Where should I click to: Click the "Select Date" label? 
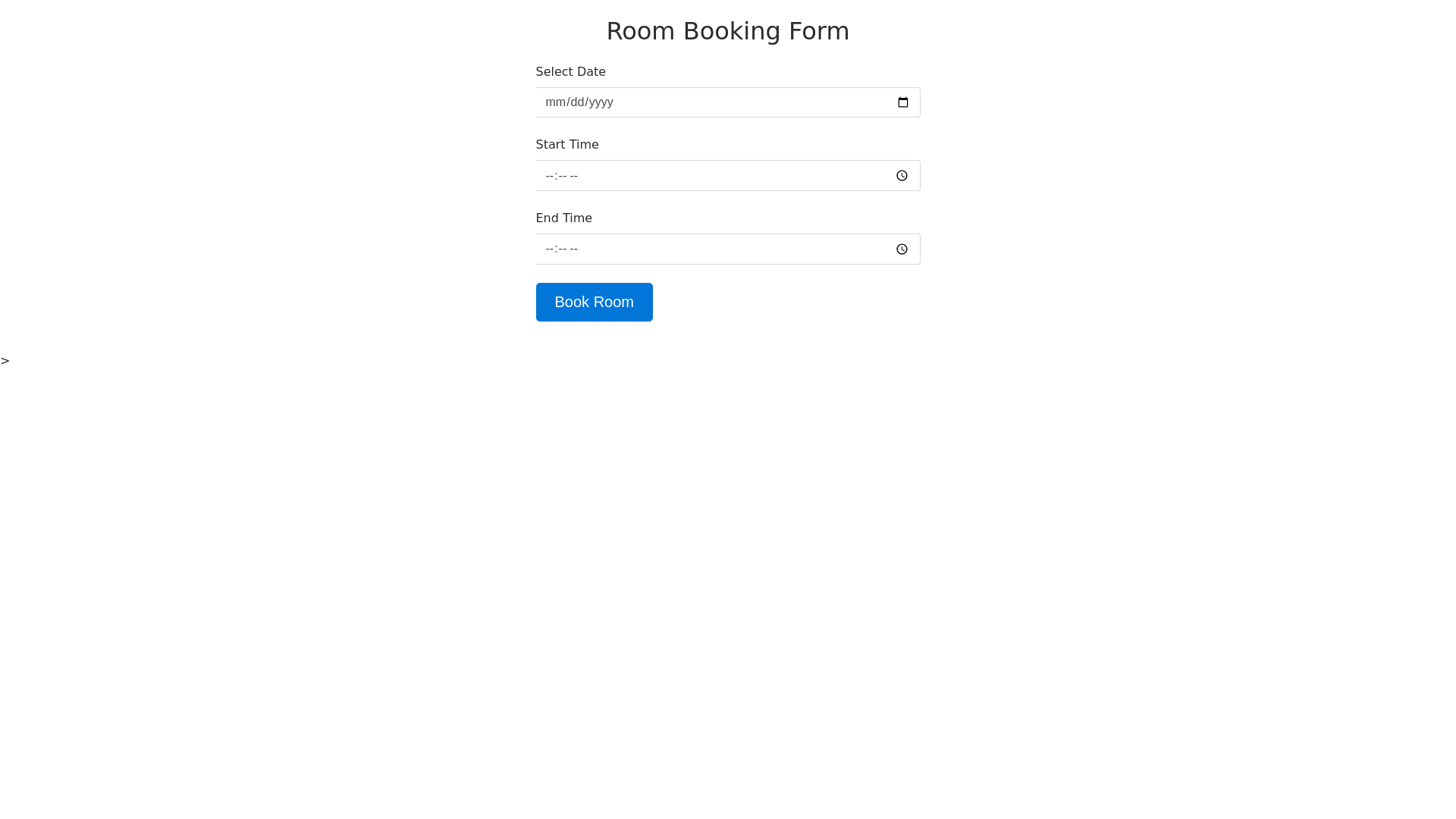pyautogui.click(x=570, y=72)
